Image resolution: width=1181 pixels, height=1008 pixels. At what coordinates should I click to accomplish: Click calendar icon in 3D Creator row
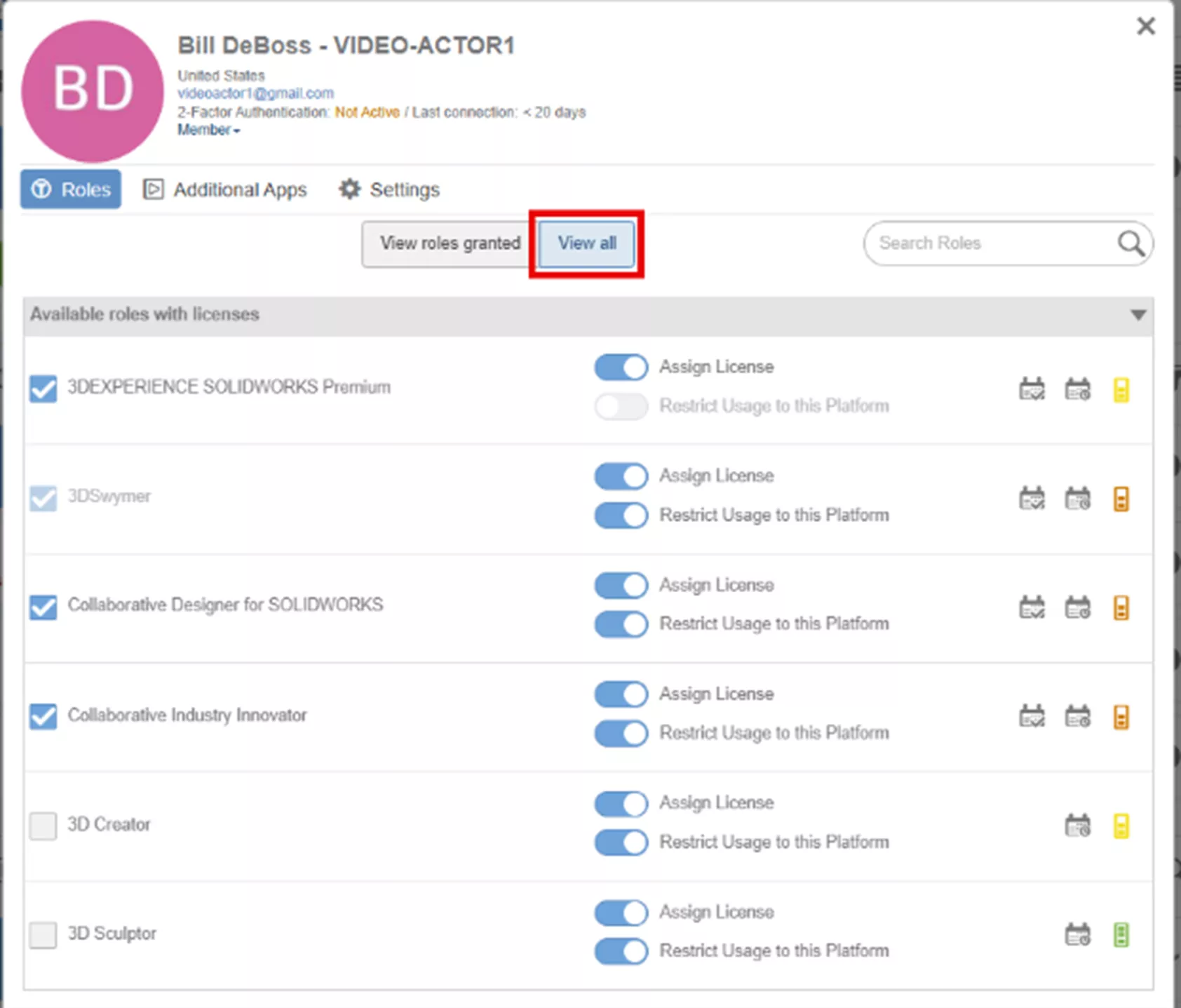coord(1078,826)
